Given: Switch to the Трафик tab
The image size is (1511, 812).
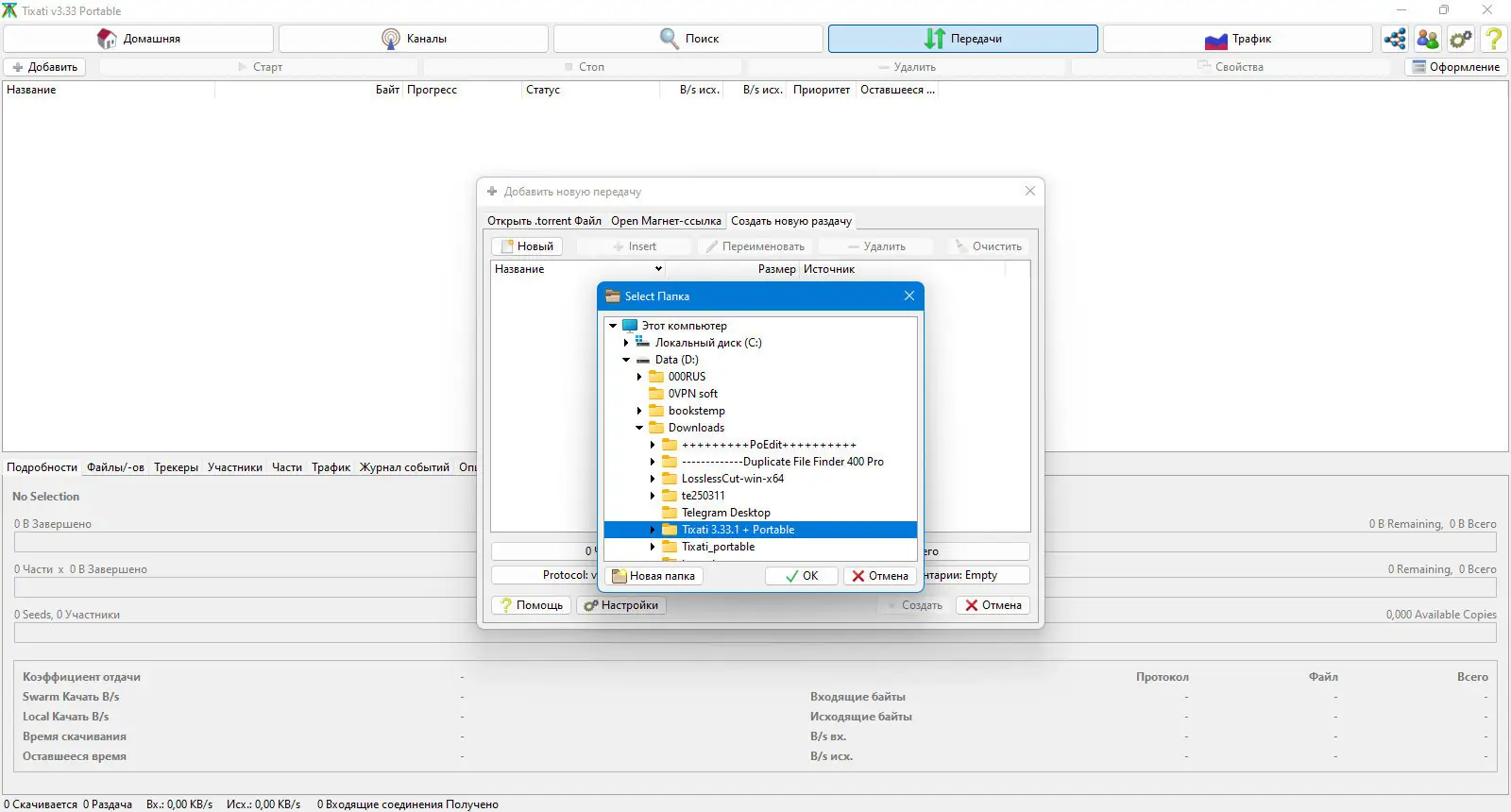Looking at the screenshot, I should (1238, 39).
